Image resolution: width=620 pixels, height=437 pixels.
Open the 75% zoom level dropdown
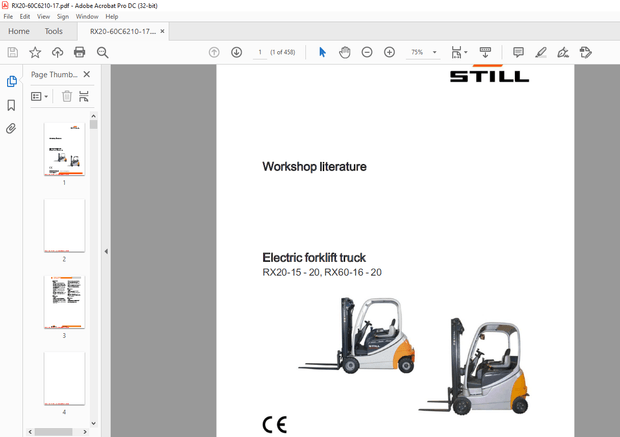[x=423, y=52]
